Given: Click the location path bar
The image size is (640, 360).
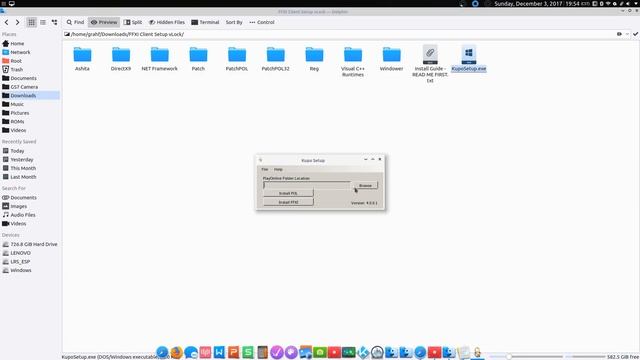Looking at the screenshot, I should [339, 34].
